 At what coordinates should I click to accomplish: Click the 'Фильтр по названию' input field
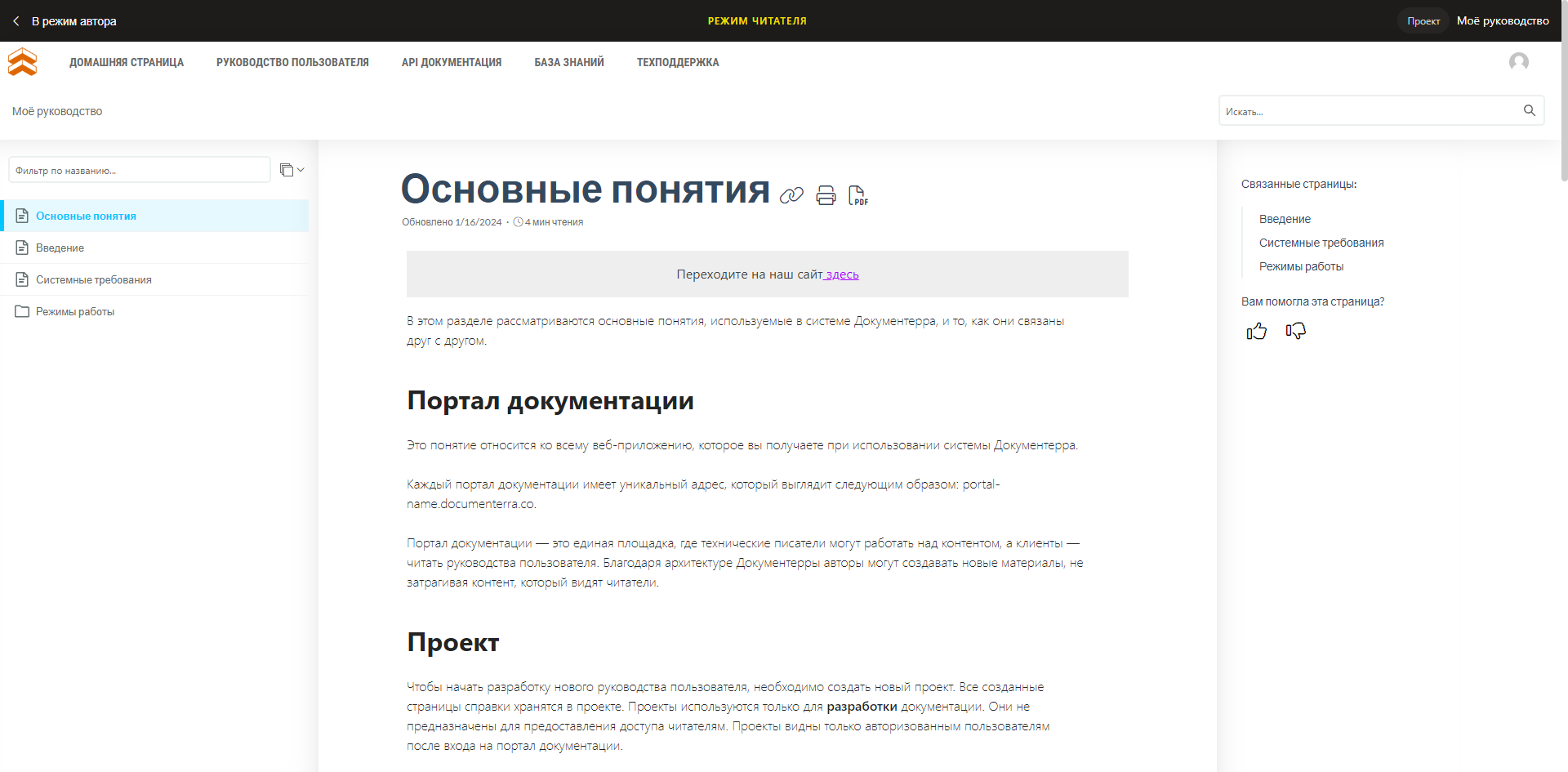coord(139,169)
